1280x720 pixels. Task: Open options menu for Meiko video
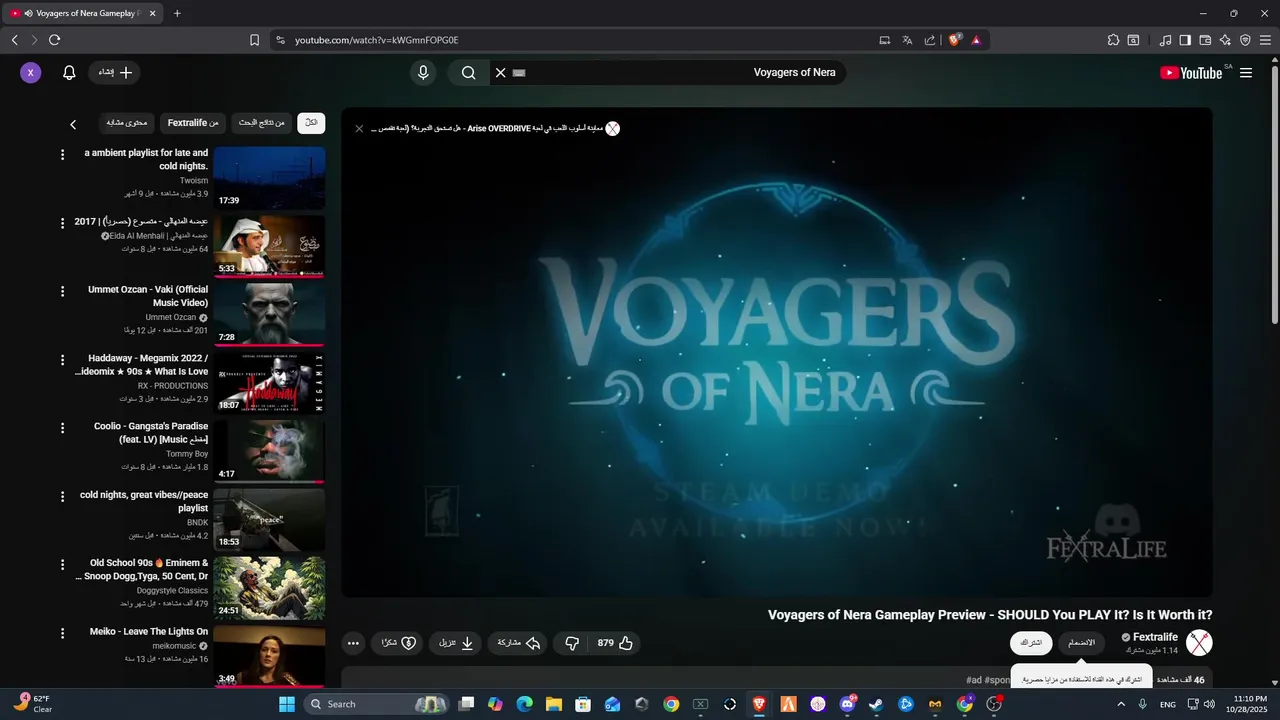tap(62, 633)
